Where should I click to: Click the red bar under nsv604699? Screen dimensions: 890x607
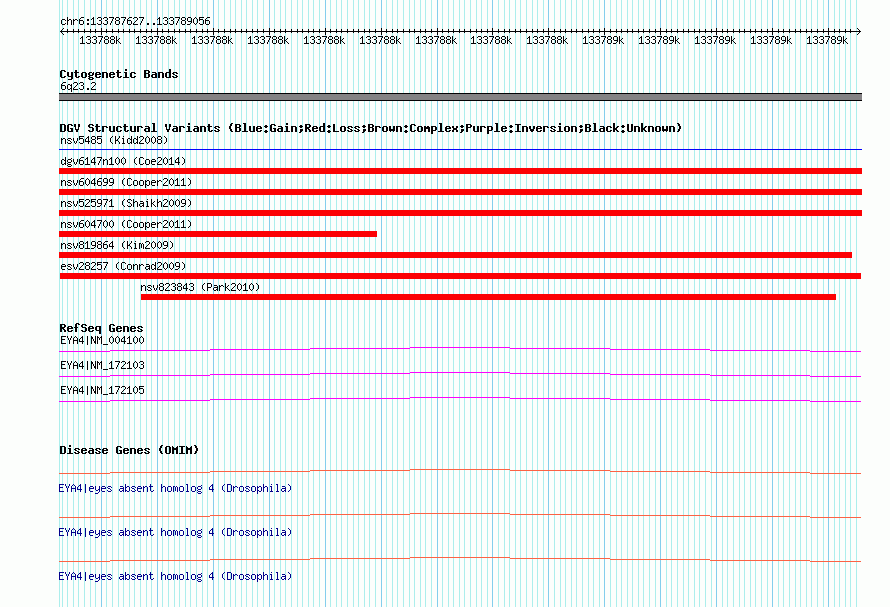point(460,192)
